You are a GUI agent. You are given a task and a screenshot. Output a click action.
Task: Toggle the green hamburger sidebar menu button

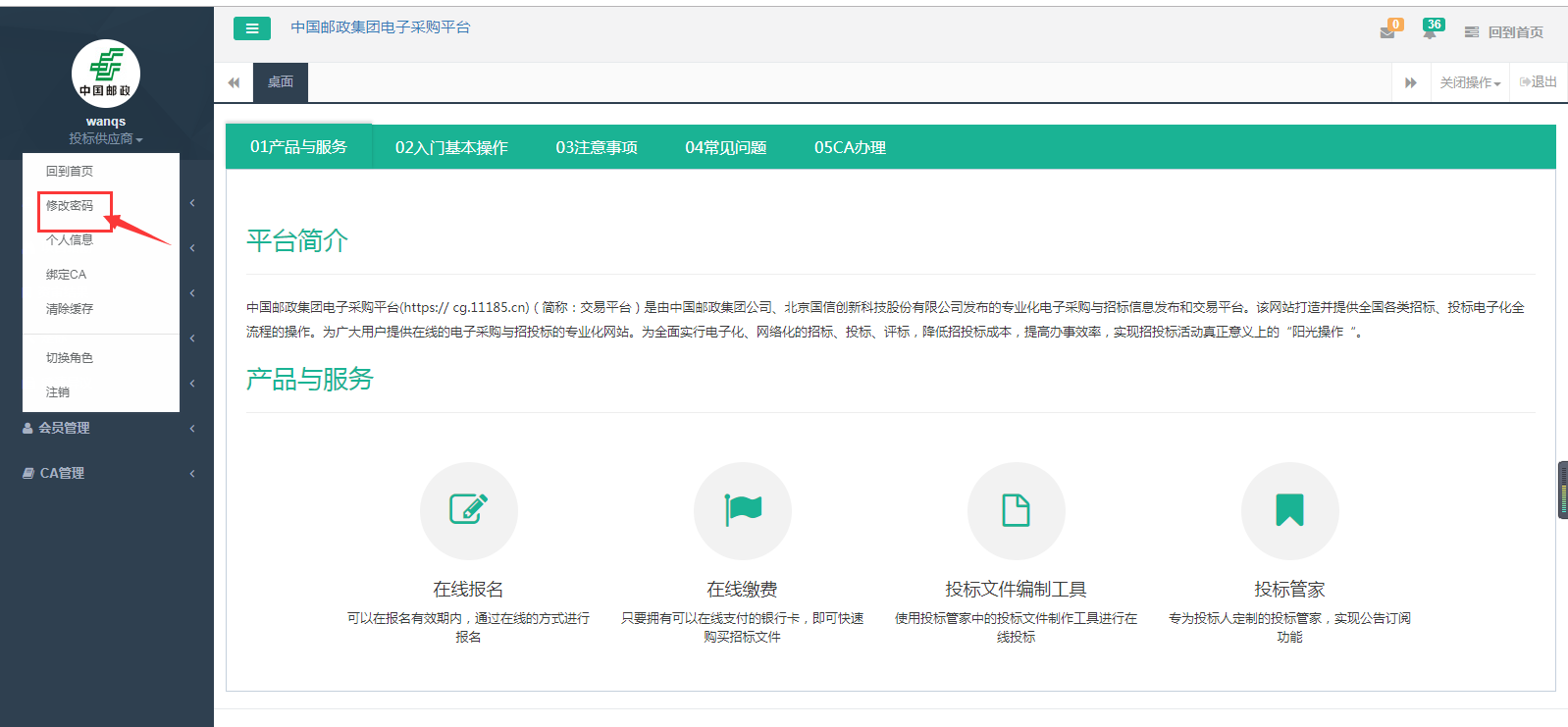pos(252,28)
